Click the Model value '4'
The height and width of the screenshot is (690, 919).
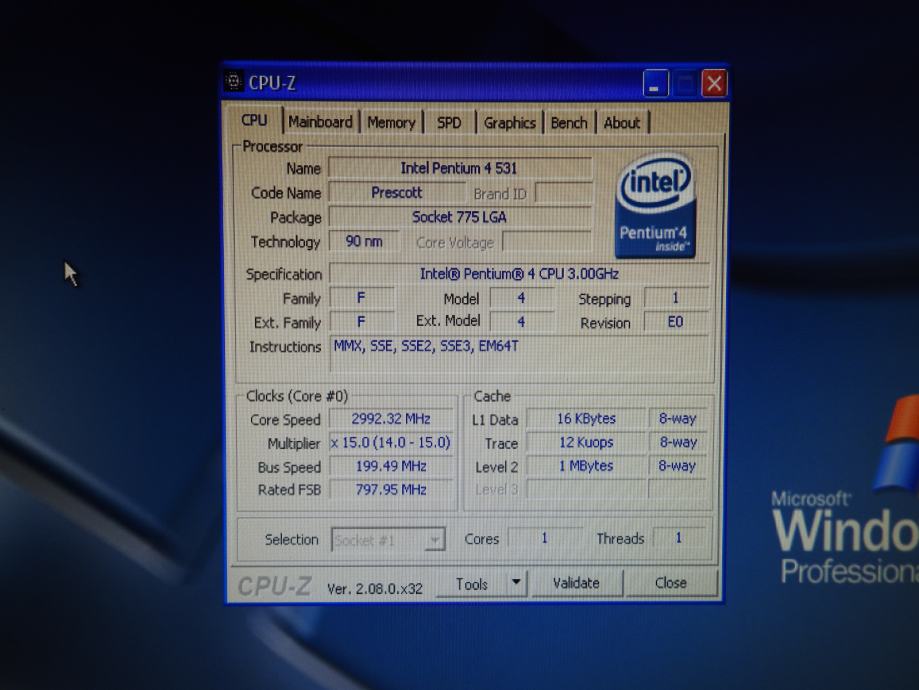coord(522,298)
